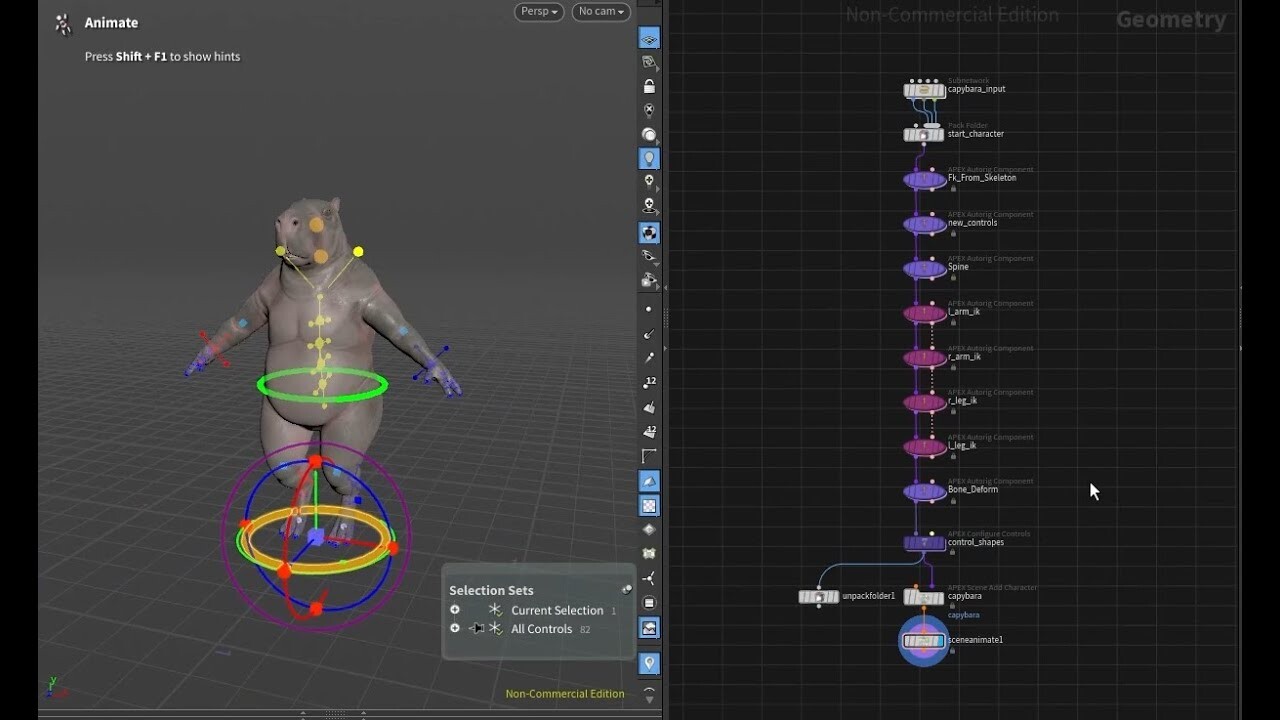Select the sceneanimate1 node
This screenshot has height=720, width=1280.
922,640
